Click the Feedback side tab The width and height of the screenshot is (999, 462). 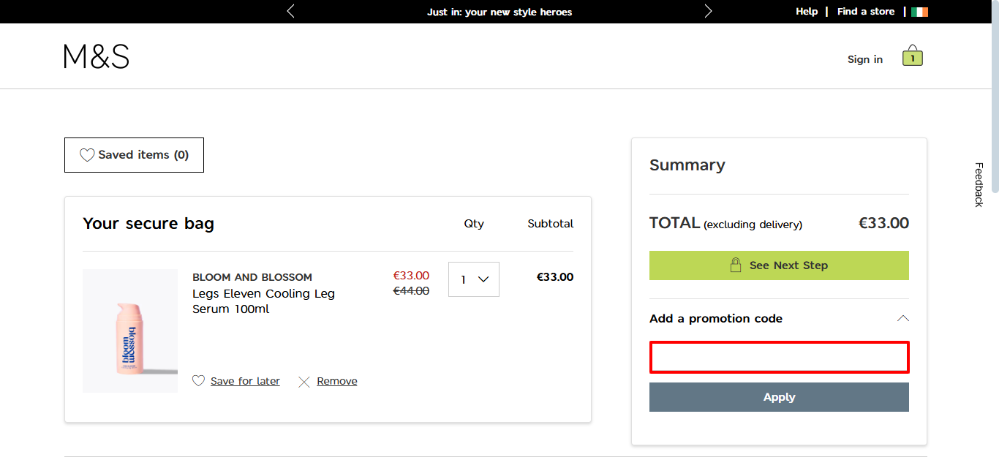coord(979,185)
